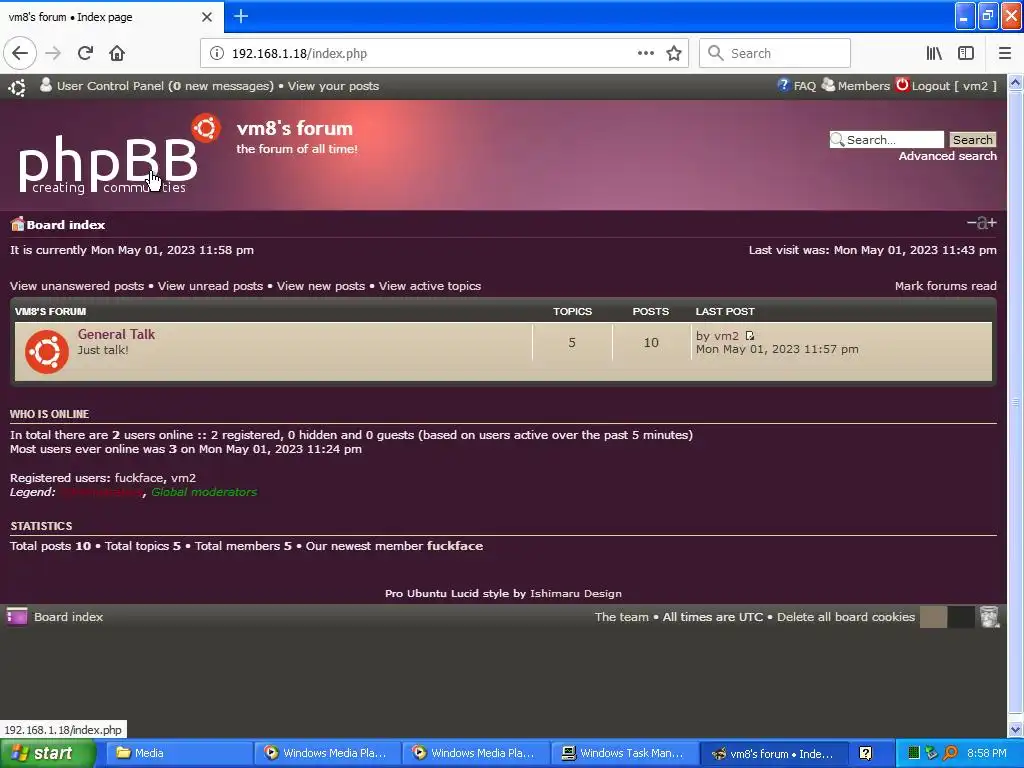
Task: Click the Logout power icon
Action: click(902, 85)
